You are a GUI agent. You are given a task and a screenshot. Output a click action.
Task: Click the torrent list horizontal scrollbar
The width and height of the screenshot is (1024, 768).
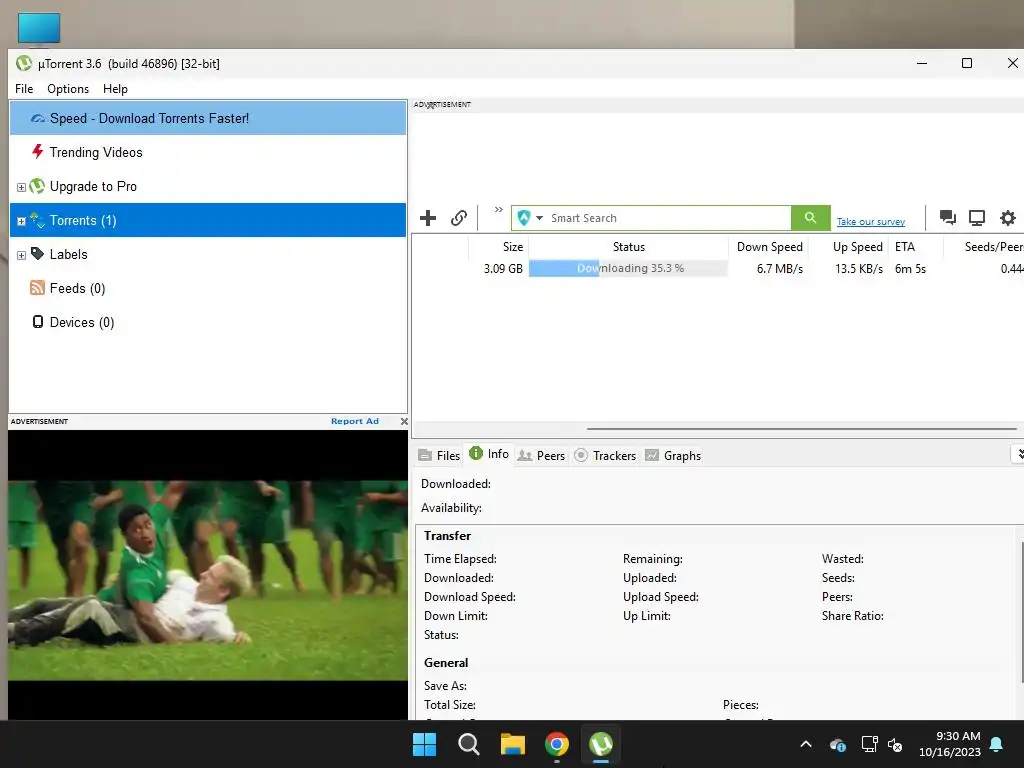[802, 428]
